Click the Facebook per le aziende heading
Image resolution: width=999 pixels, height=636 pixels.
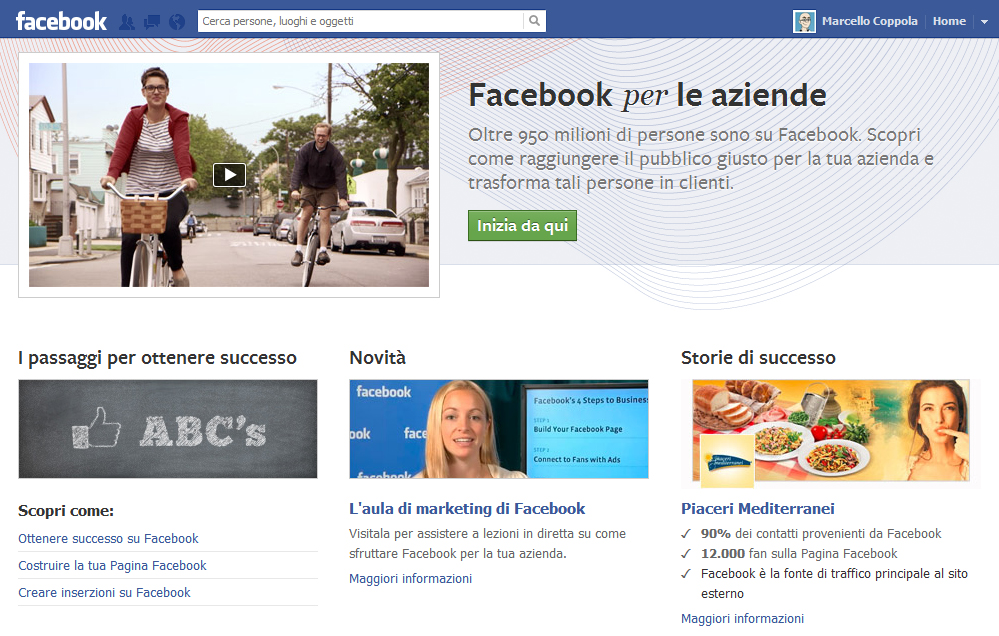coord(647,96)
